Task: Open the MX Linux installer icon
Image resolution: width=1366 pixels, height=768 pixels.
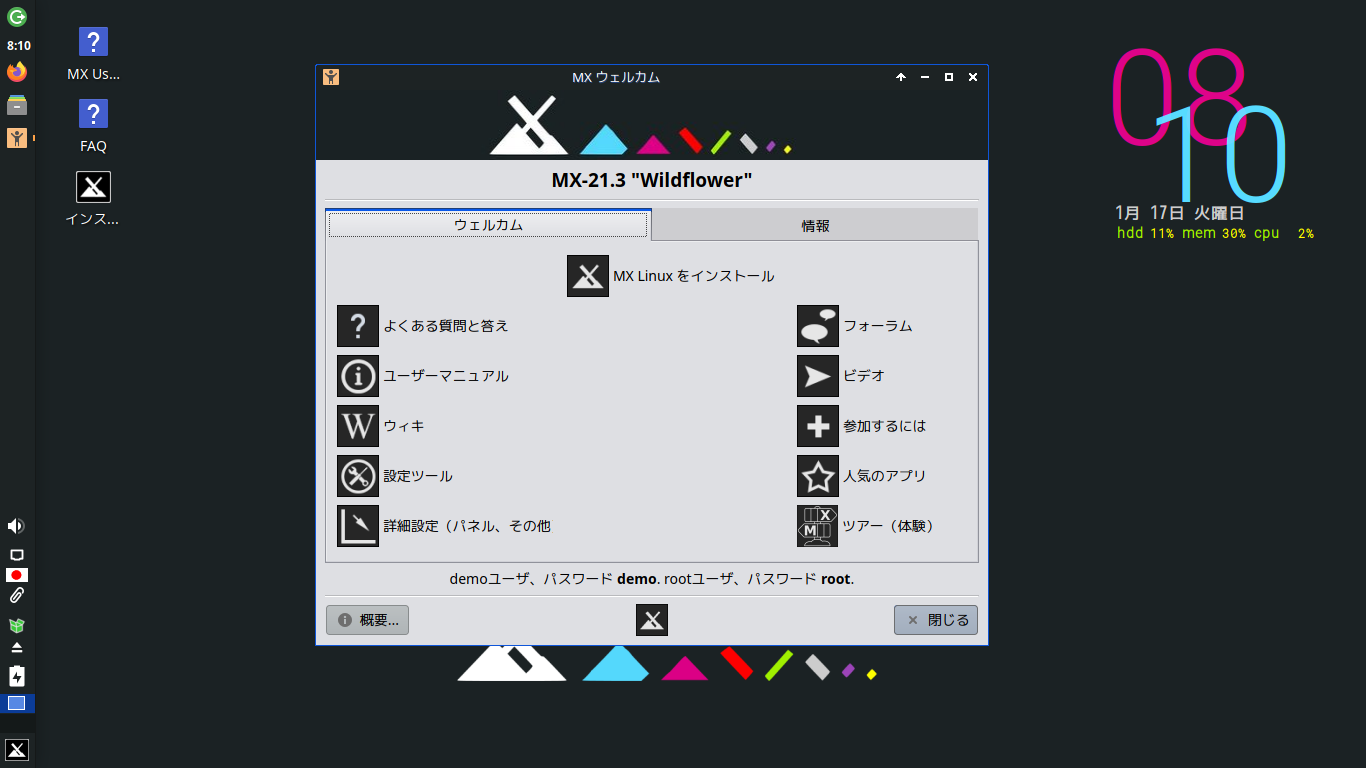Action: (x=588, y=276)
